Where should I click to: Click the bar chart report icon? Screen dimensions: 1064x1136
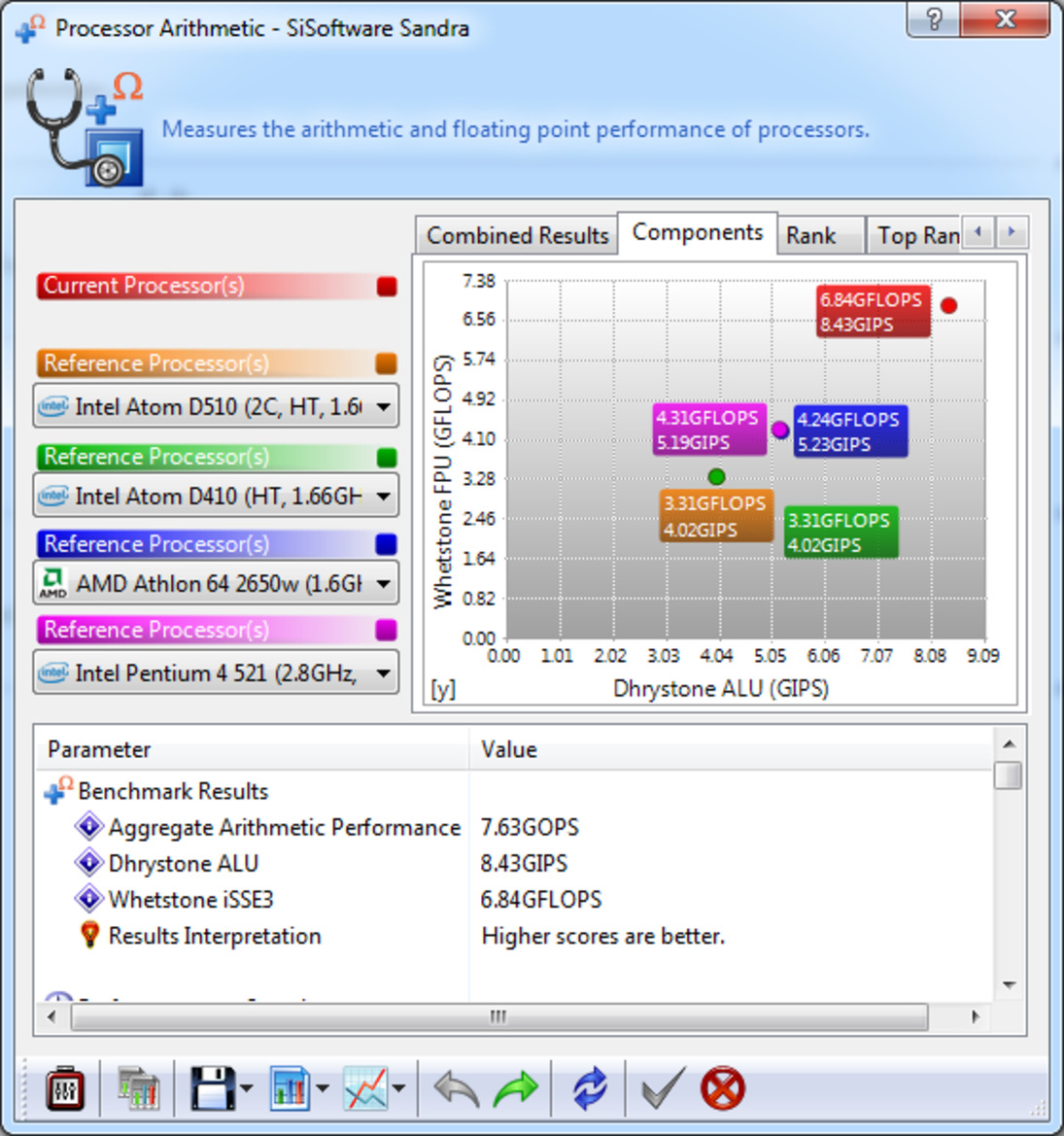(290, 1088)
